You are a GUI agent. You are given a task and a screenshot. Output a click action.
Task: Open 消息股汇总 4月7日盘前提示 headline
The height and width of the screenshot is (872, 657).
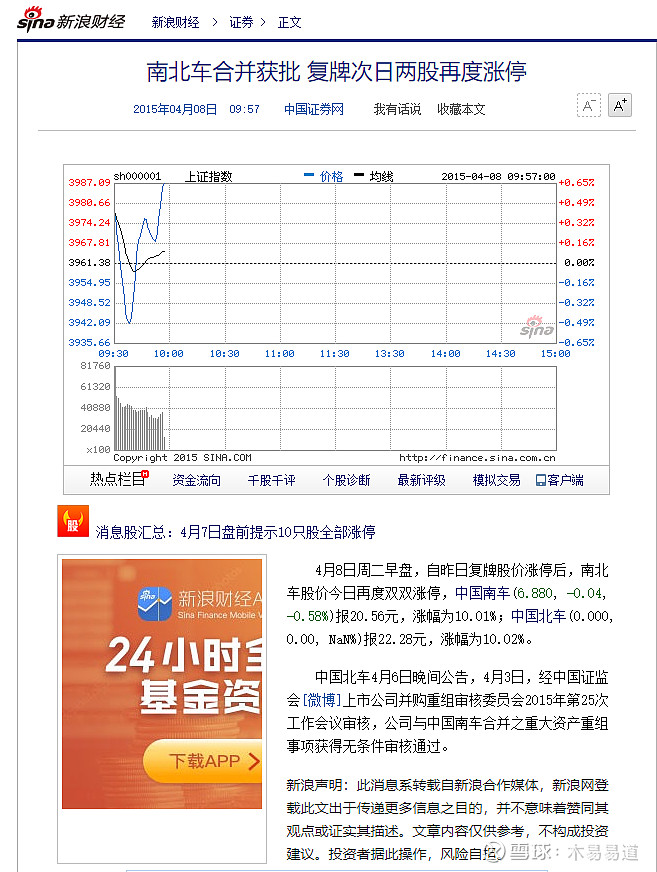click(235, 532)
